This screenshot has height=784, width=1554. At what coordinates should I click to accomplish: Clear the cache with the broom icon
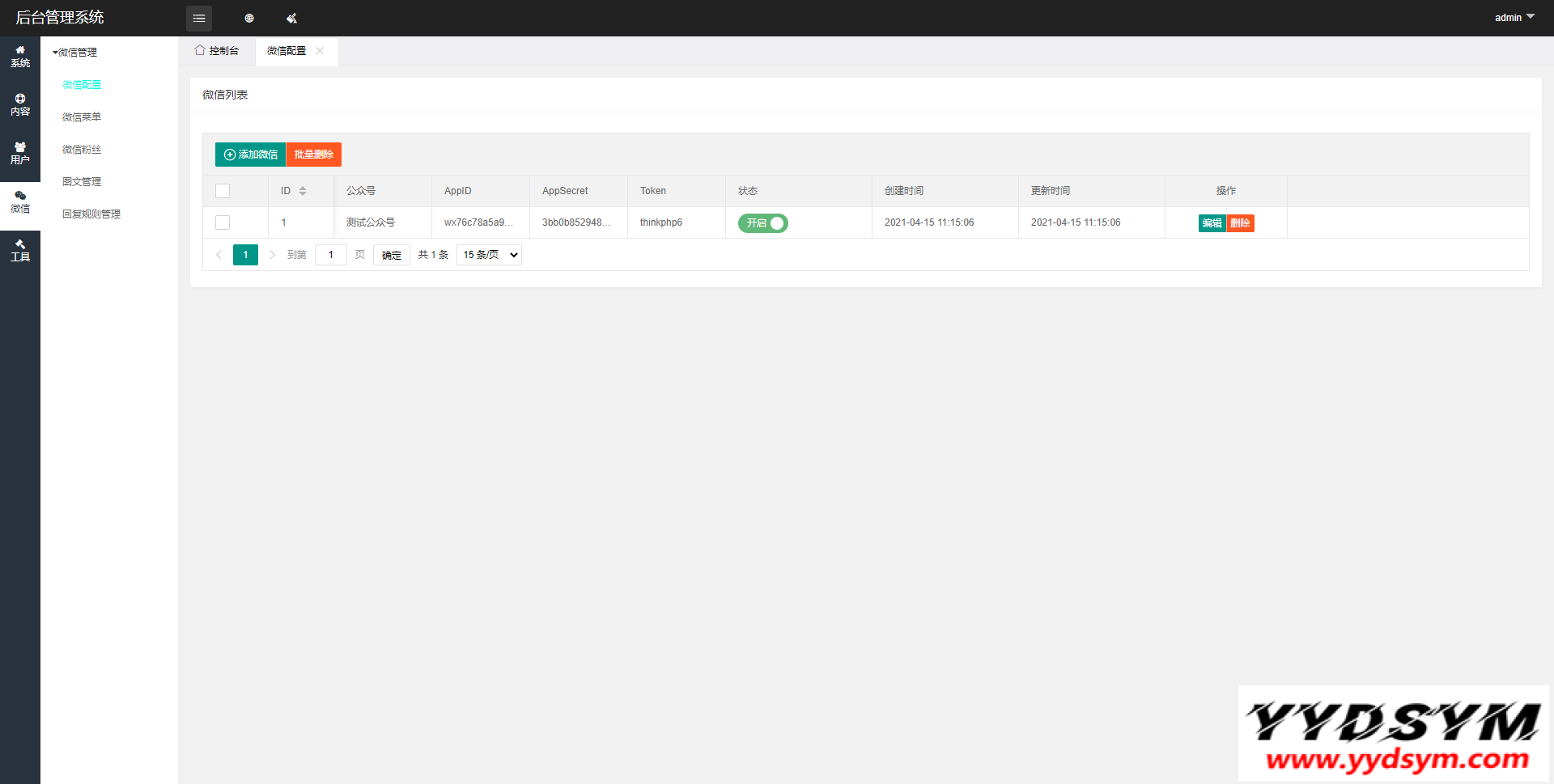pos(291,18)
